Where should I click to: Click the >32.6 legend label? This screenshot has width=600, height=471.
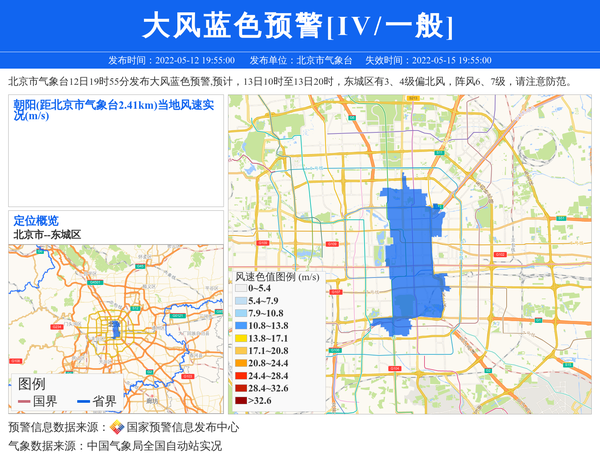[260, 401]
